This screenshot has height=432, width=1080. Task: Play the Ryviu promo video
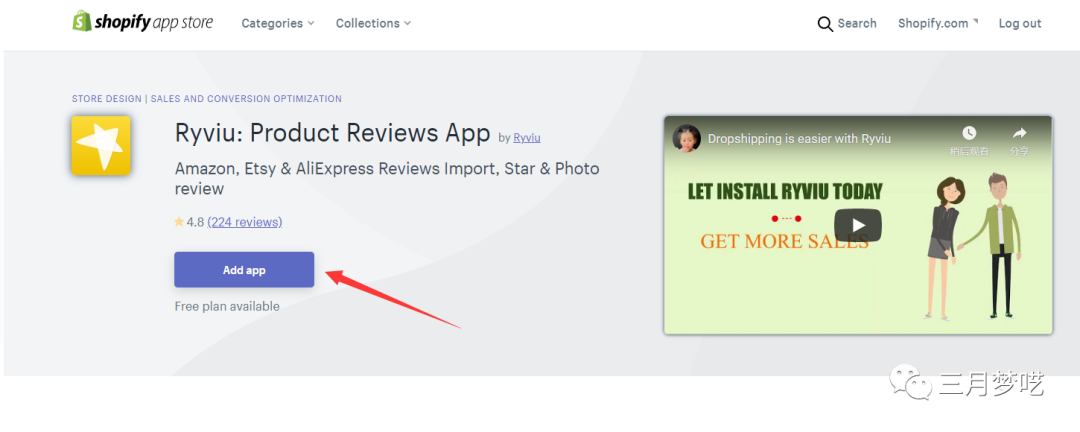tap(858, 225)
